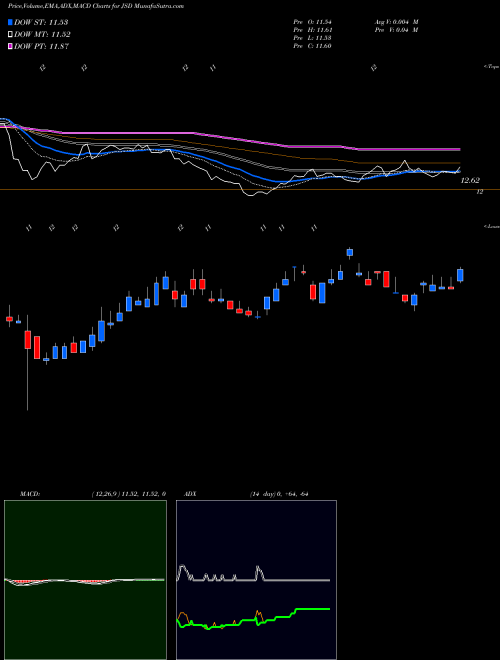Select the 'DOW ST: 11.53' legend label
Viewport: 500px width, 660px height.
(41, 22)
